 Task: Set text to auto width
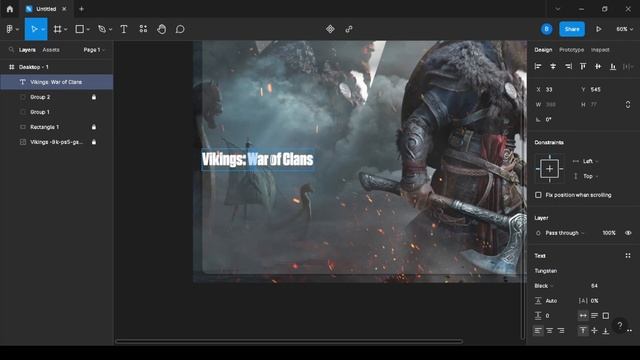pyautogui.click(x=583, y=316)
